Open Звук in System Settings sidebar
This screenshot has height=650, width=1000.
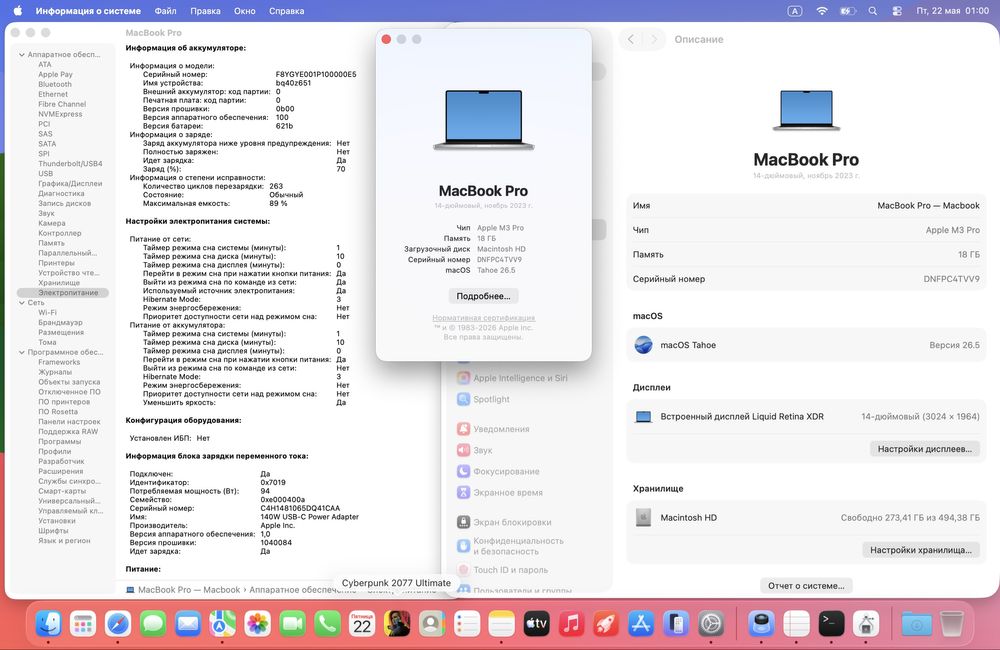482,450
